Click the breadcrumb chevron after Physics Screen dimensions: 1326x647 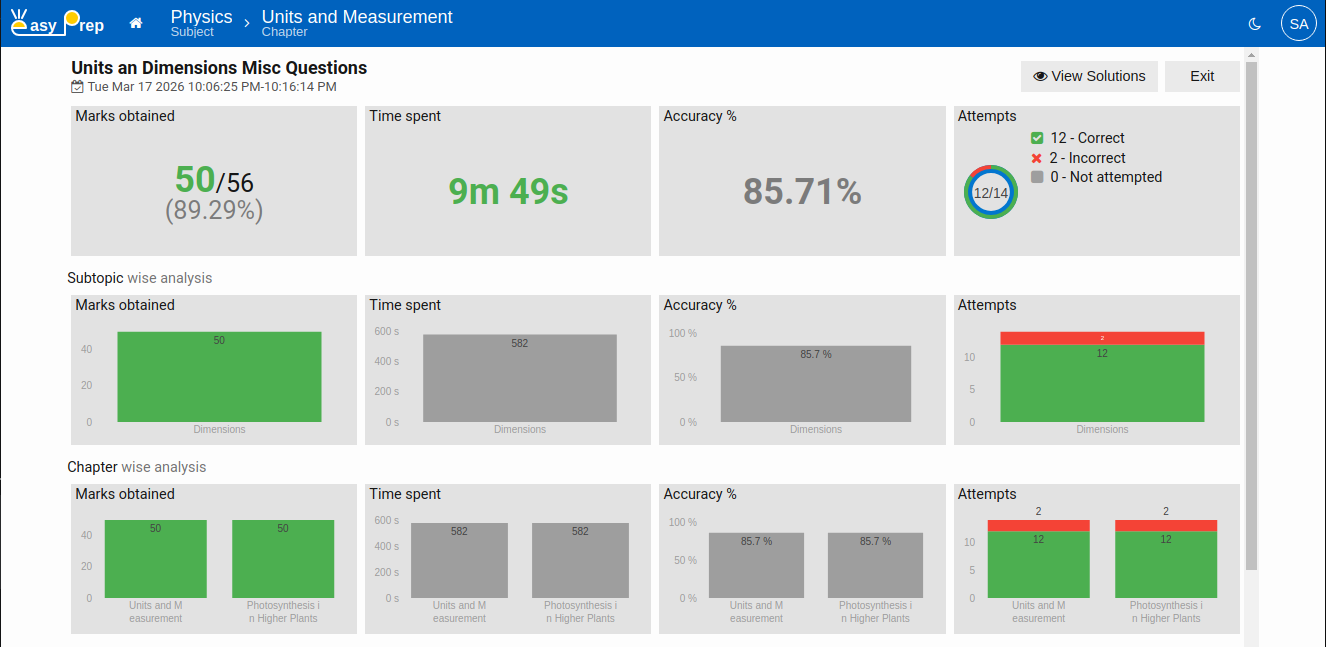[x=247, y=23]
